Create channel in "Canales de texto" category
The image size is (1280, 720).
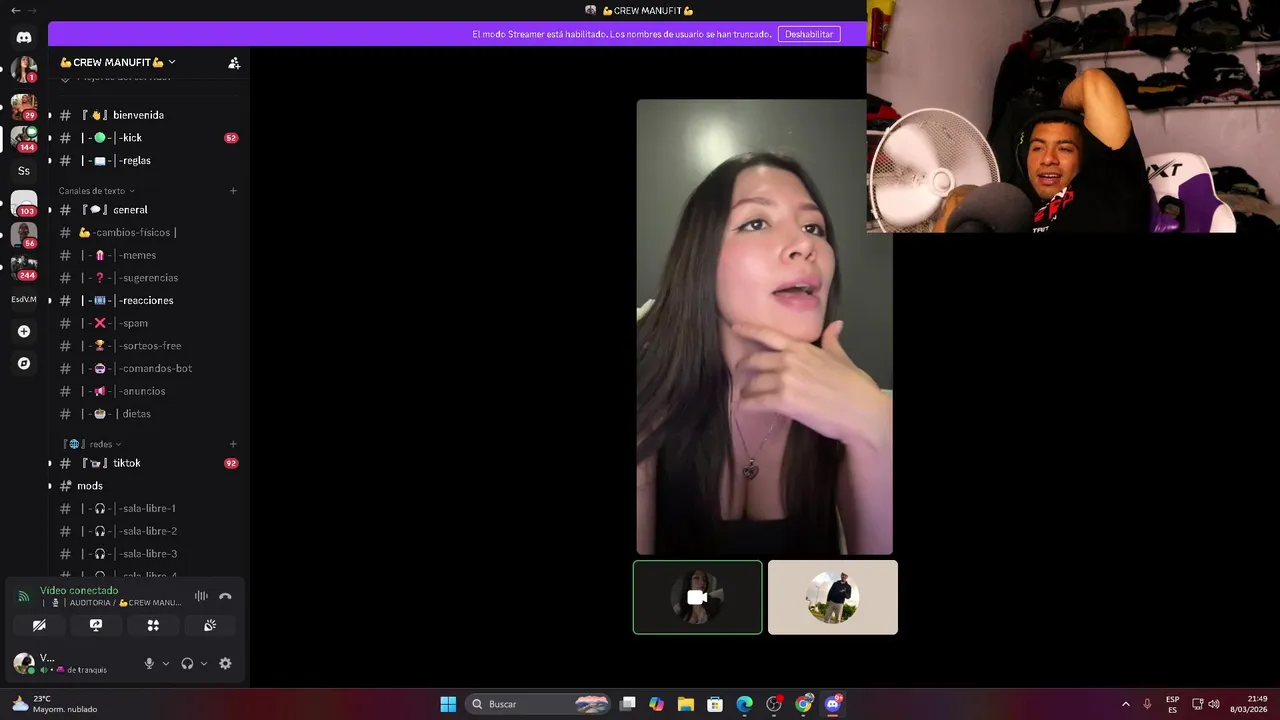233,191
